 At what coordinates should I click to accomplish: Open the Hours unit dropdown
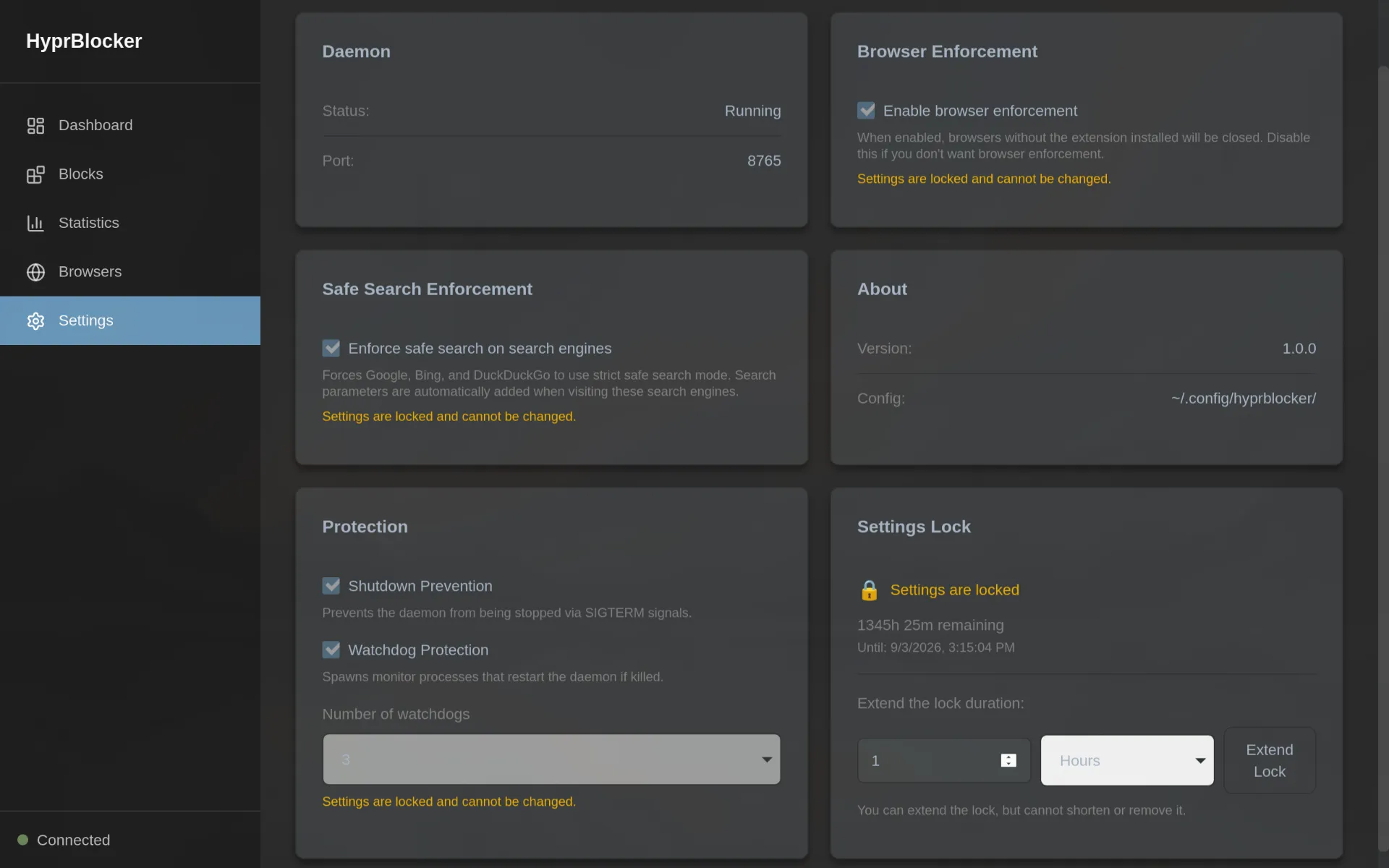(x=1127, y=760)
